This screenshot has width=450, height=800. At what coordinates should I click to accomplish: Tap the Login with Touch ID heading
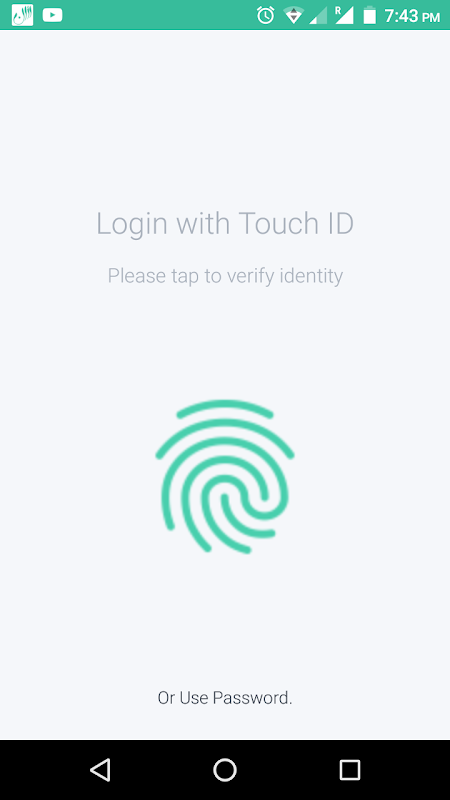(x=225, y=223)
